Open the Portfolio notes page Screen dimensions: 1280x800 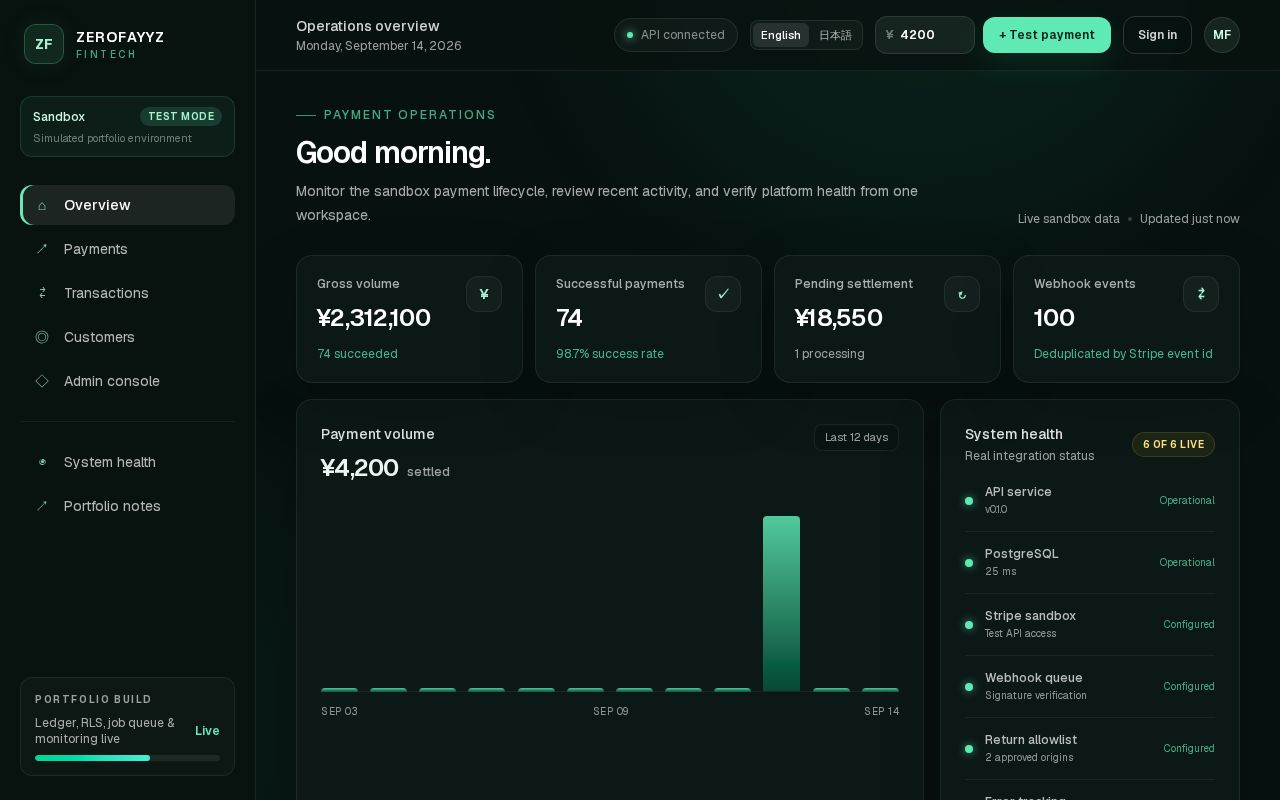pos(127,506)
